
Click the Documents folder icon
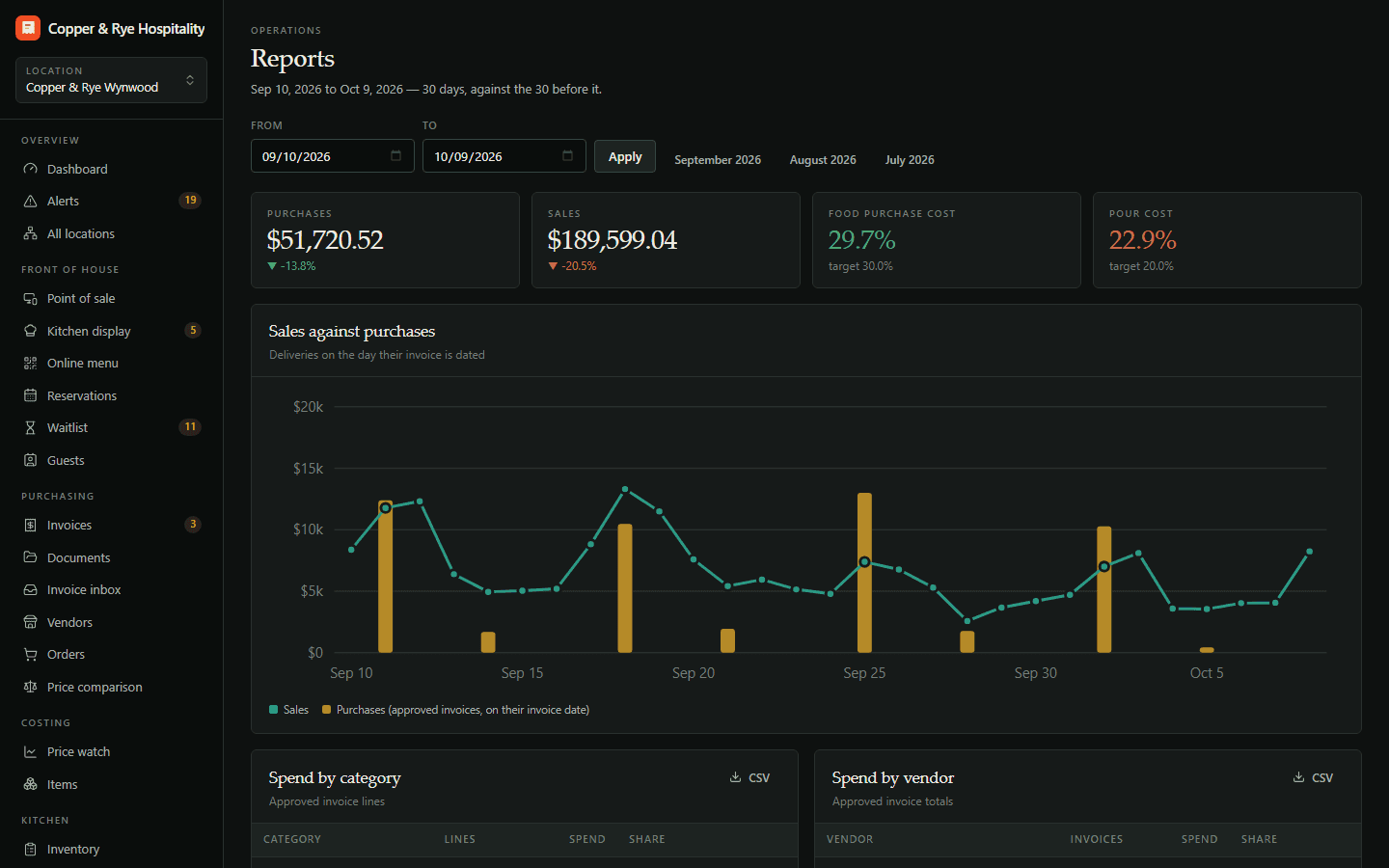(x=30, y=557)
